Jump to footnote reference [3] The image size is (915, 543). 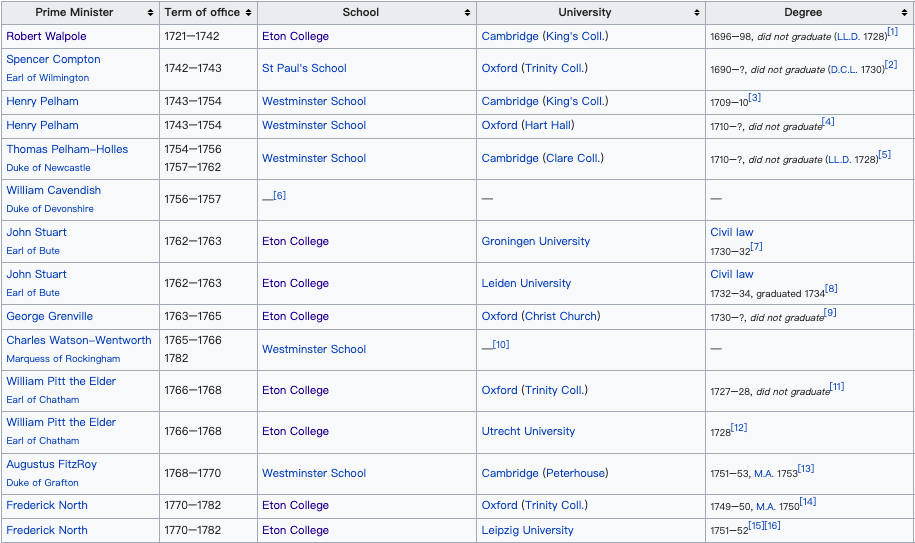pos(755,97)
